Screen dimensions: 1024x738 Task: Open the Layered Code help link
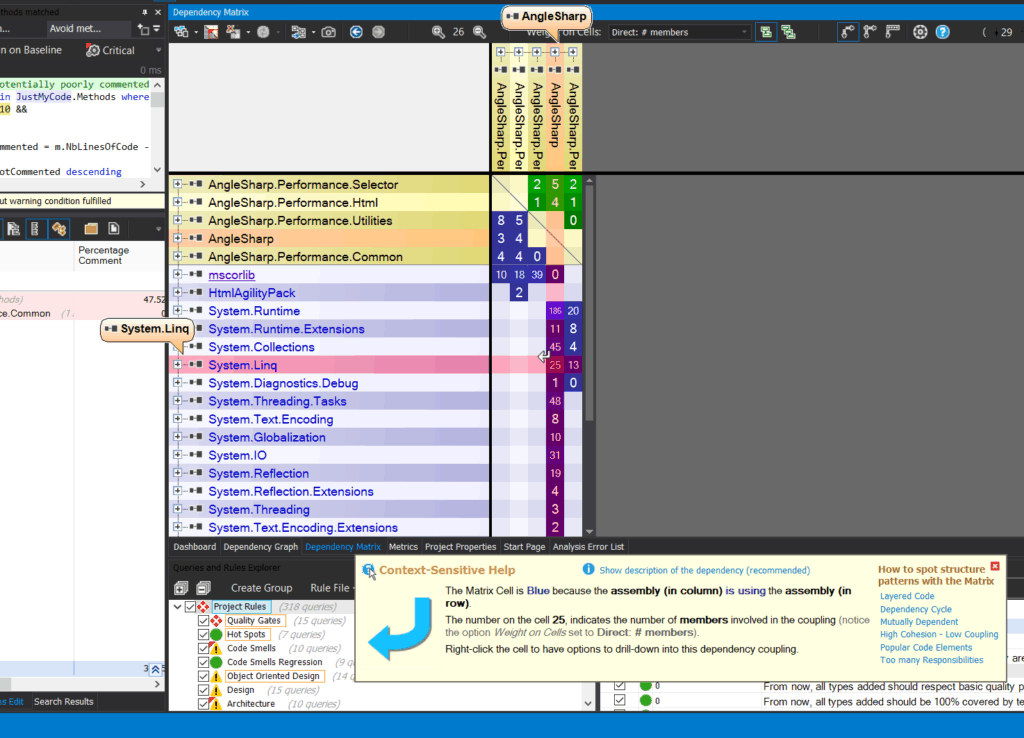(x=907, y=596)
